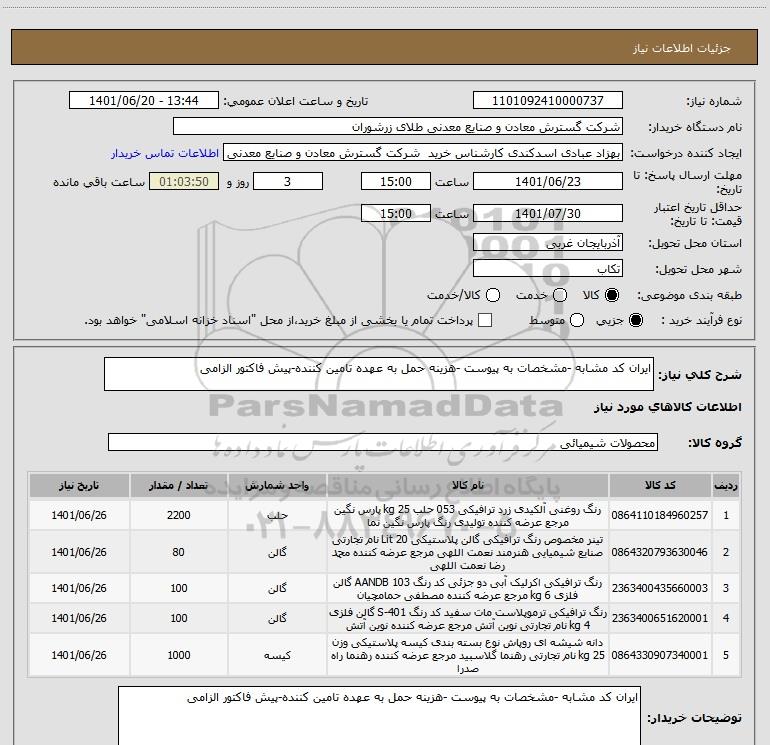Choose the متوسط purchase type radio

click(x=577, y=320)
